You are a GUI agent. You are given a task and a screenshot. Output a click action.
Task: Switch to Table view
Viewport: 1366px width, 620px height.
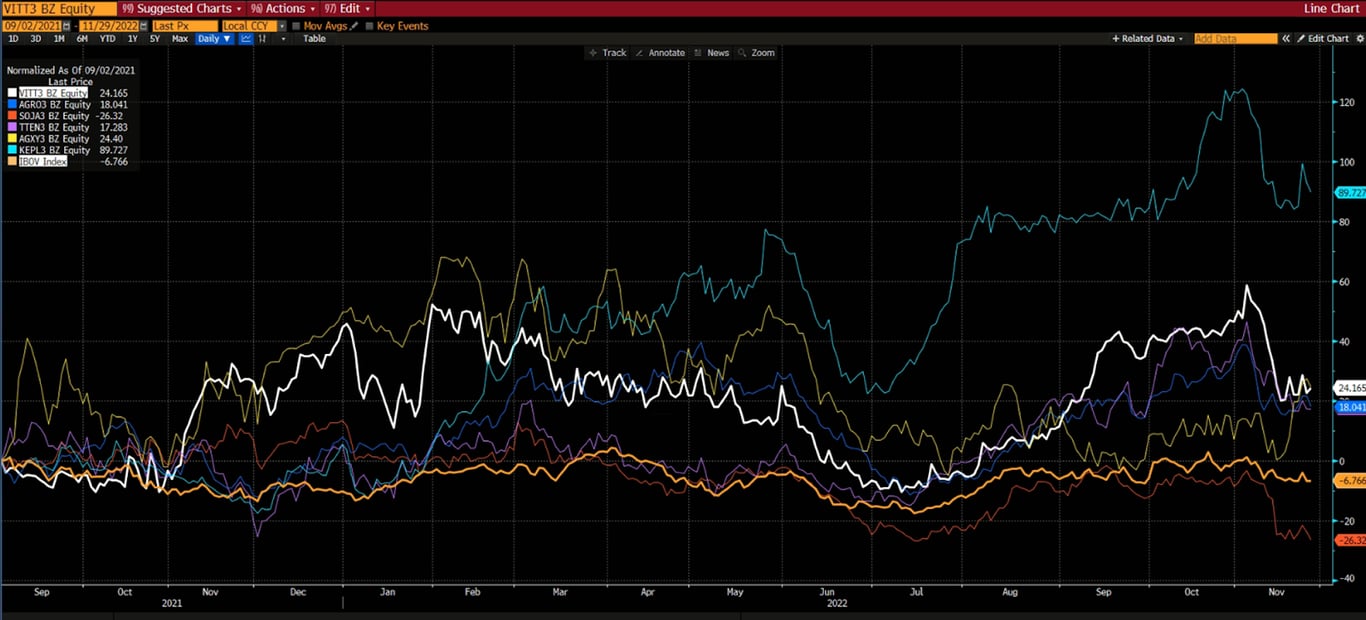[x=315, y=39]
